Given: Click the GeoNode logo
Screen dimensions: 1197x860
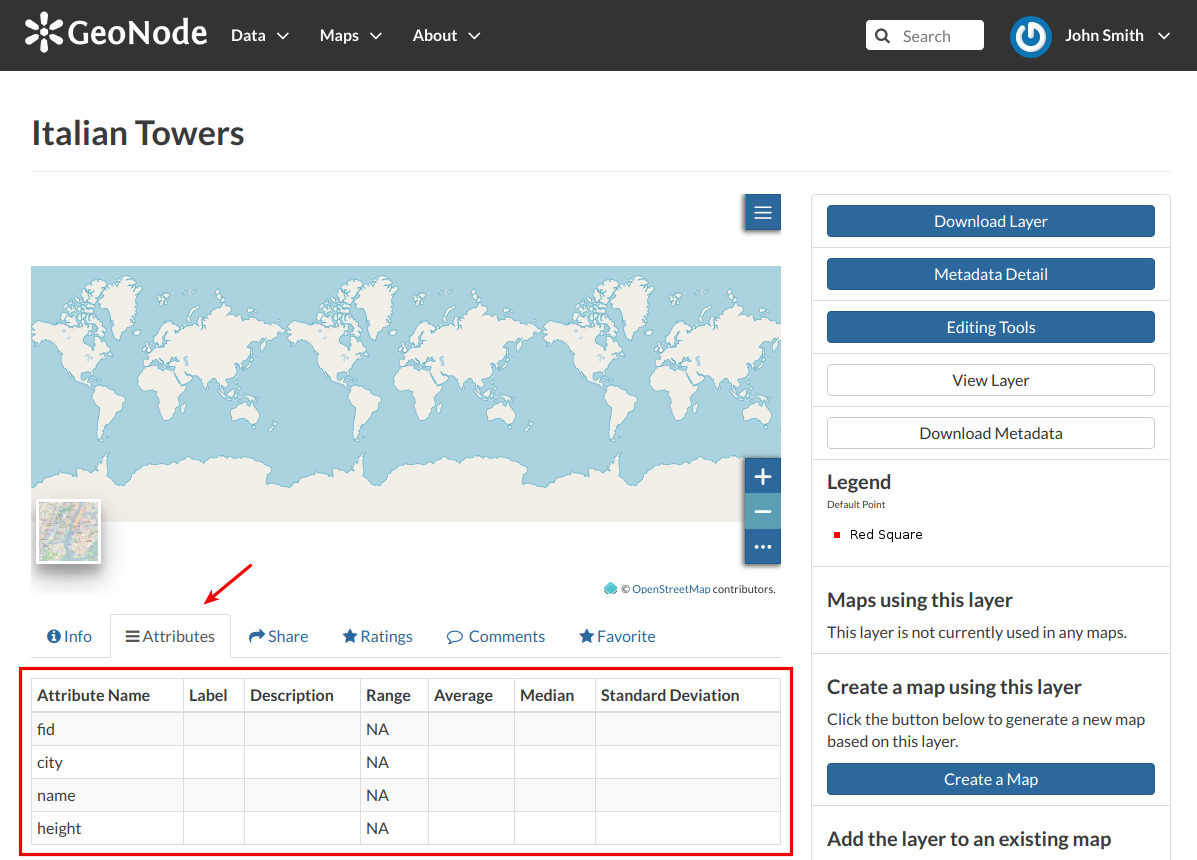Looking at the screenshot, I should pyautogui.click(x=116, y=33).
